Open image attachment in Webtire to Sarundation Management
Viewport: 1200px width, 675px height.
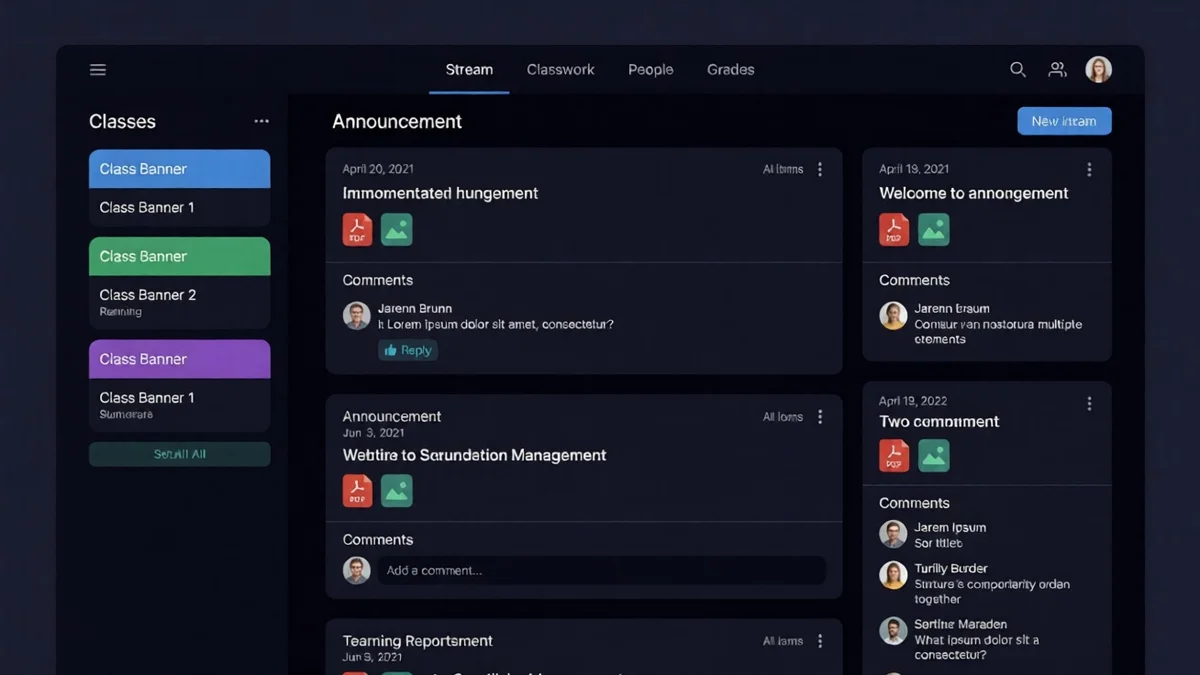pos(397,490)
